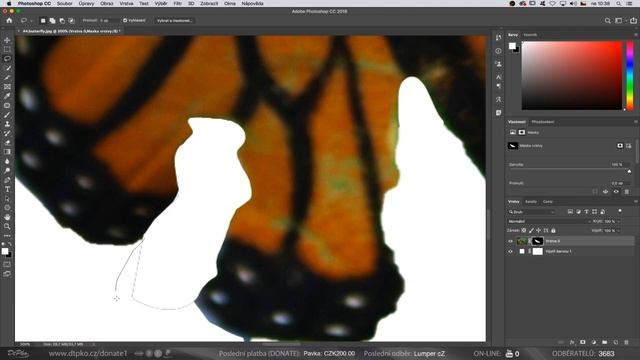640x360 pixels.
Task: Switch to the Vzorník tab
Action: [x=530, y=35]
